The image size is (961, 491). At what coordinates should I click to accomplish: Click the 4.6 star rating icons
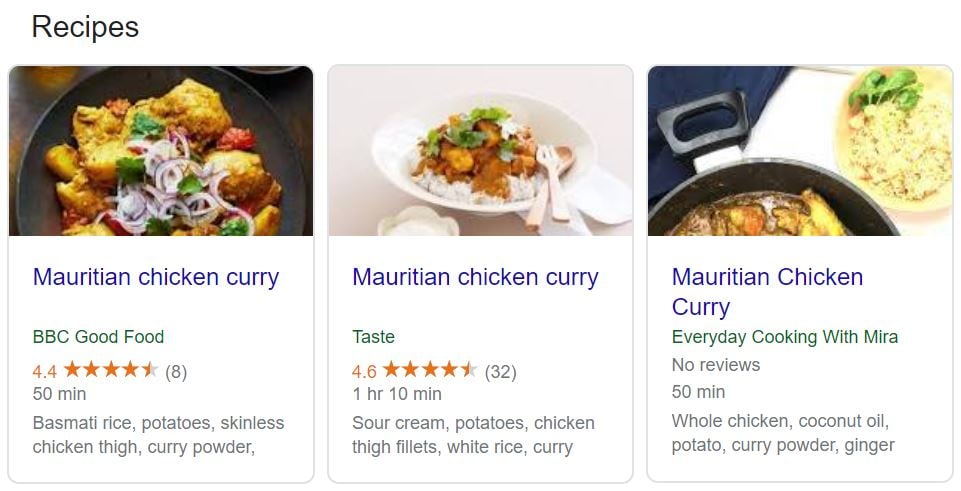[430, 371]
